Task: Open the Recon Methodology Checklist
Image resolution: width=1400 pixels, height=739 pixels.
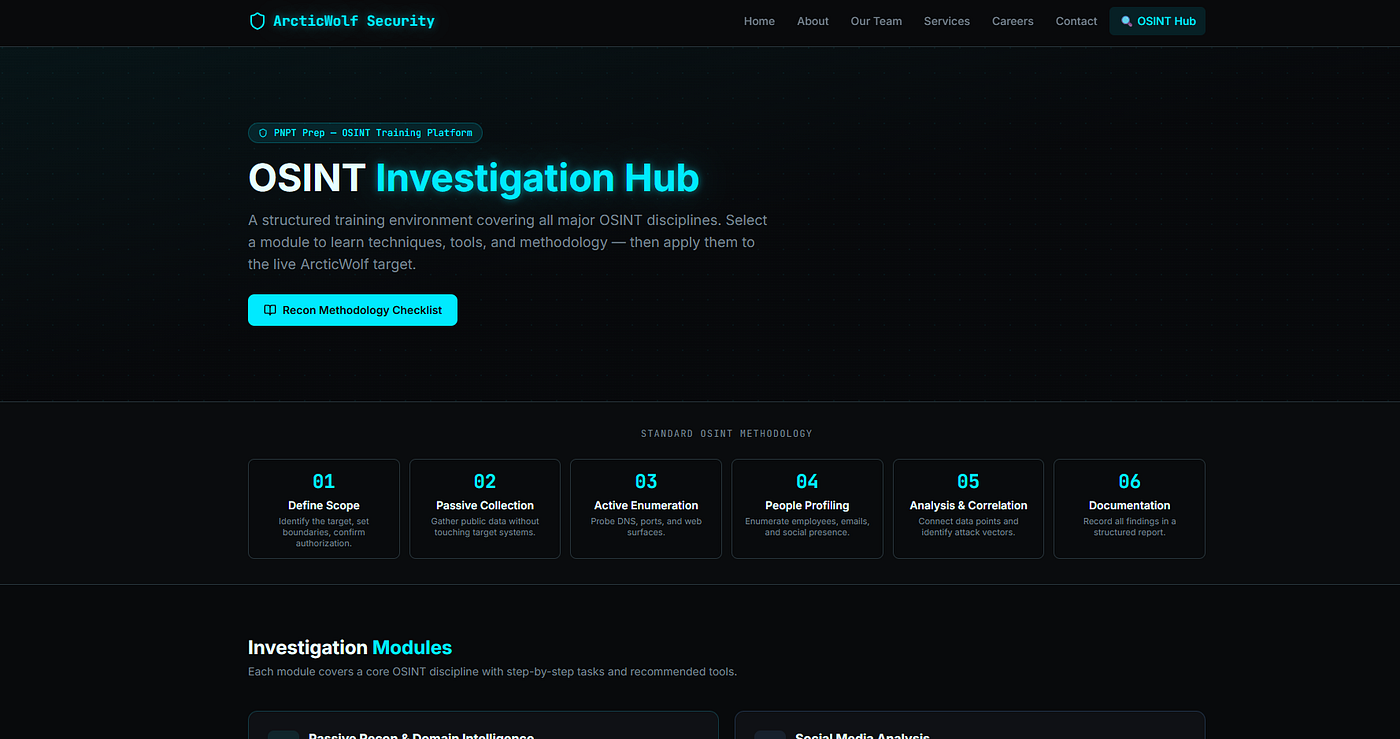Action: [352, 310]
